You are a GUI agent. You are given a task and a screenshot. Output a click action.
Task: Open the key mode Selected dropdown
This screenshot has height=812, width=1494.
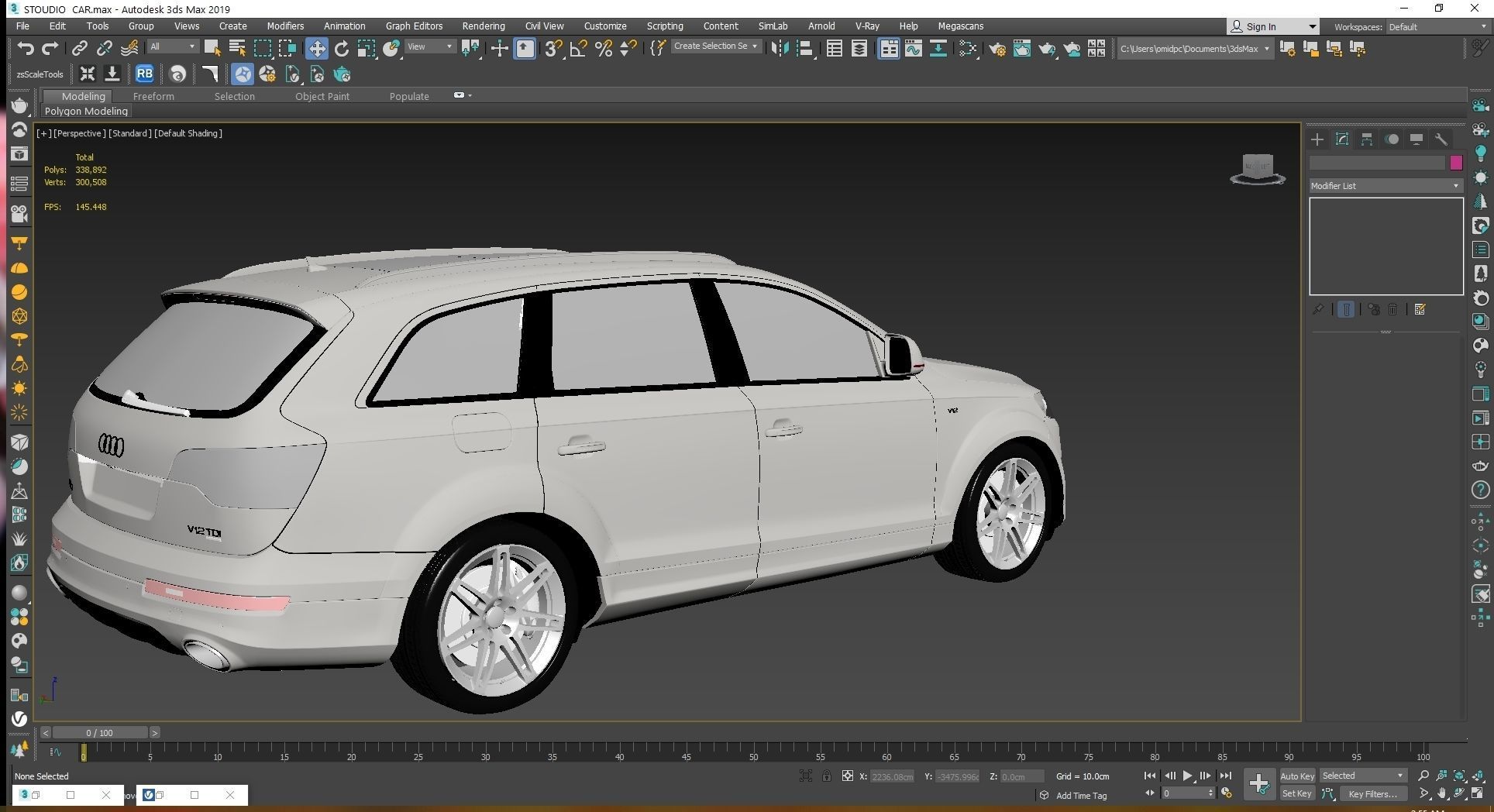(x=1362, y=776)
